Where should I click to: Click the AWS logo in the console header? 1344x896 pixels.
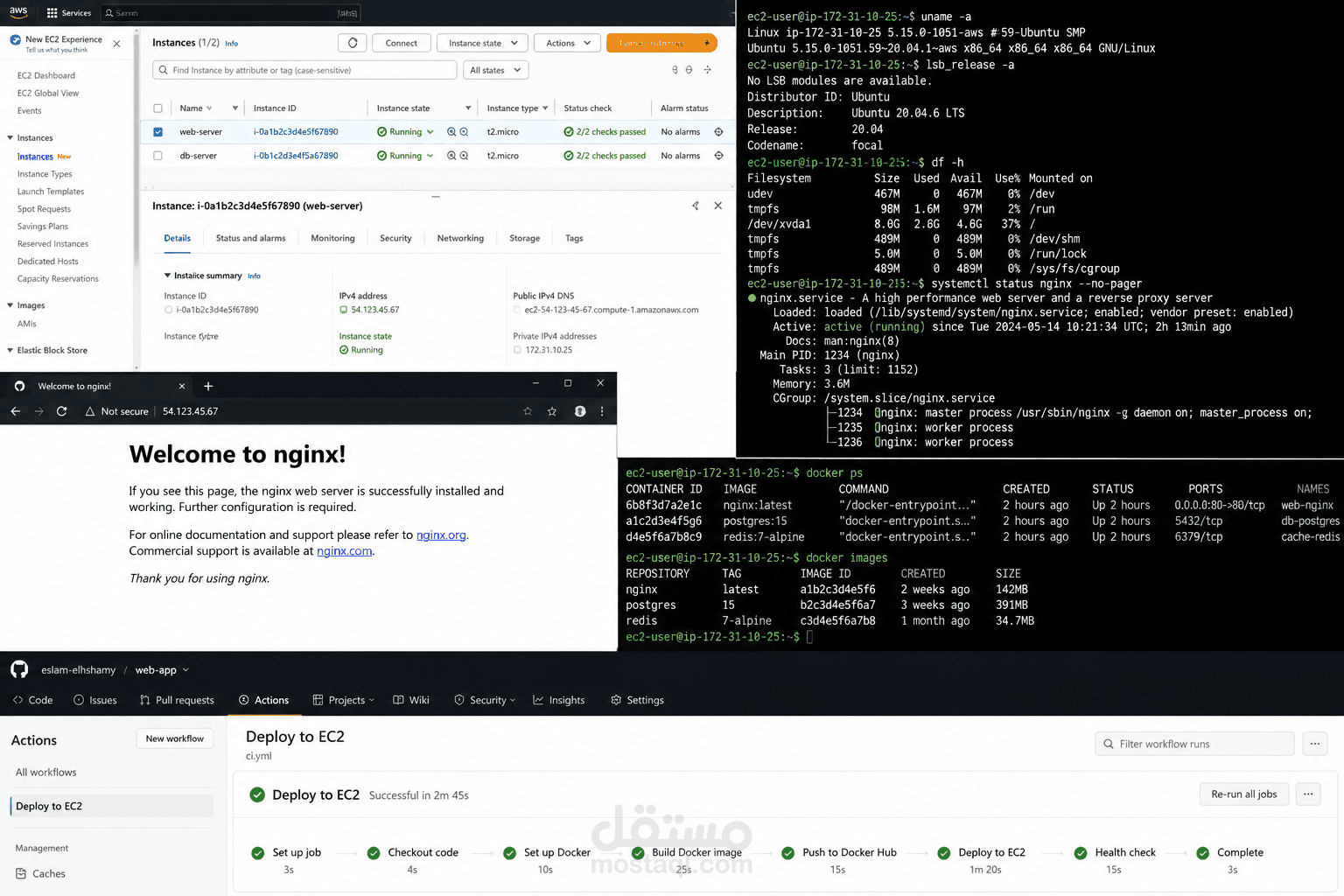[x=18, y=12]
